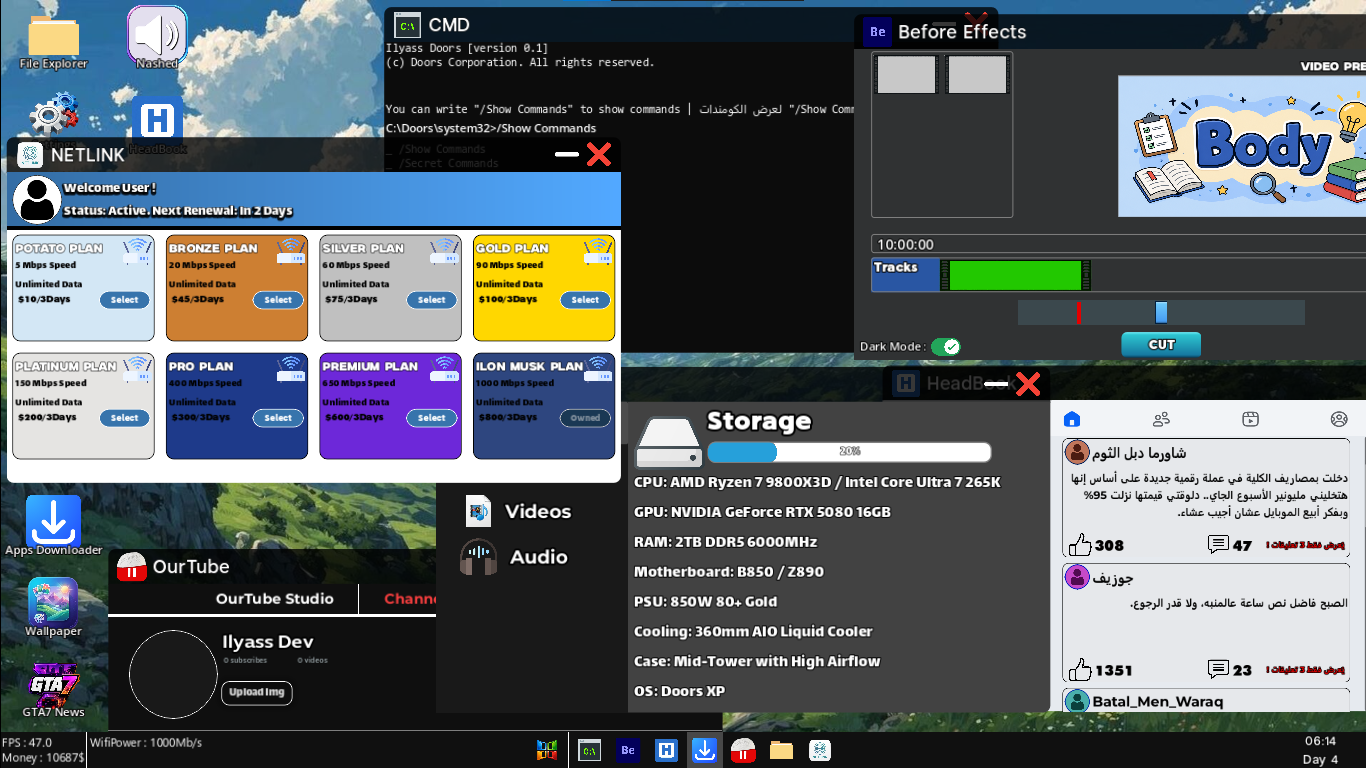1366x768 pixels.
Task: Open the HeadBook friends icon
Action: (x=1161, y=419)
